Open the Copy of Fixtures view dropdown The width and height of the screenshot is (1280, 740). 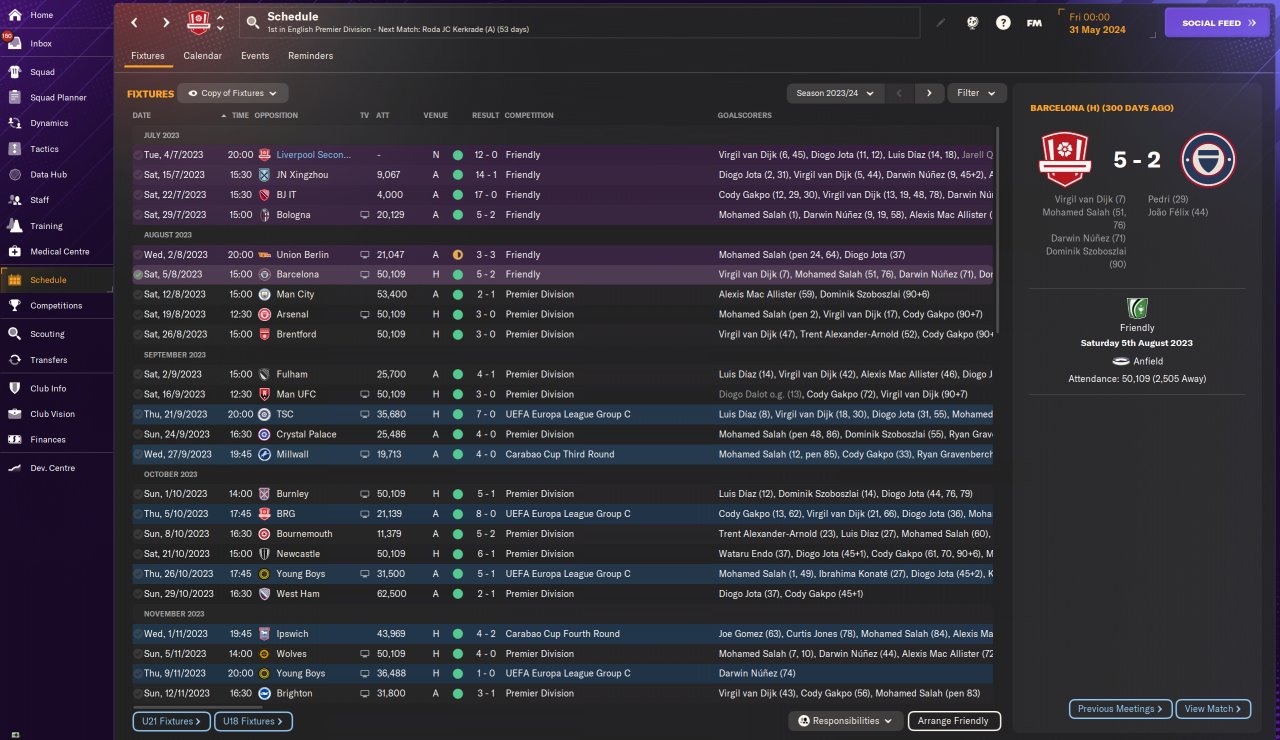[232, 93]
